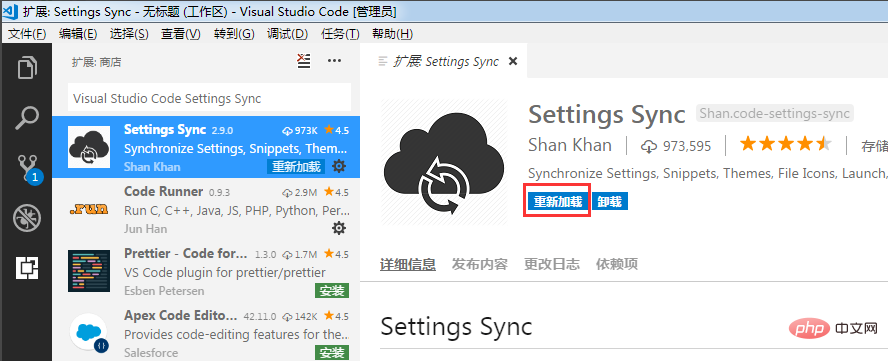
Task: Select the Apex Code Editor row
Action: click(206, 332)
